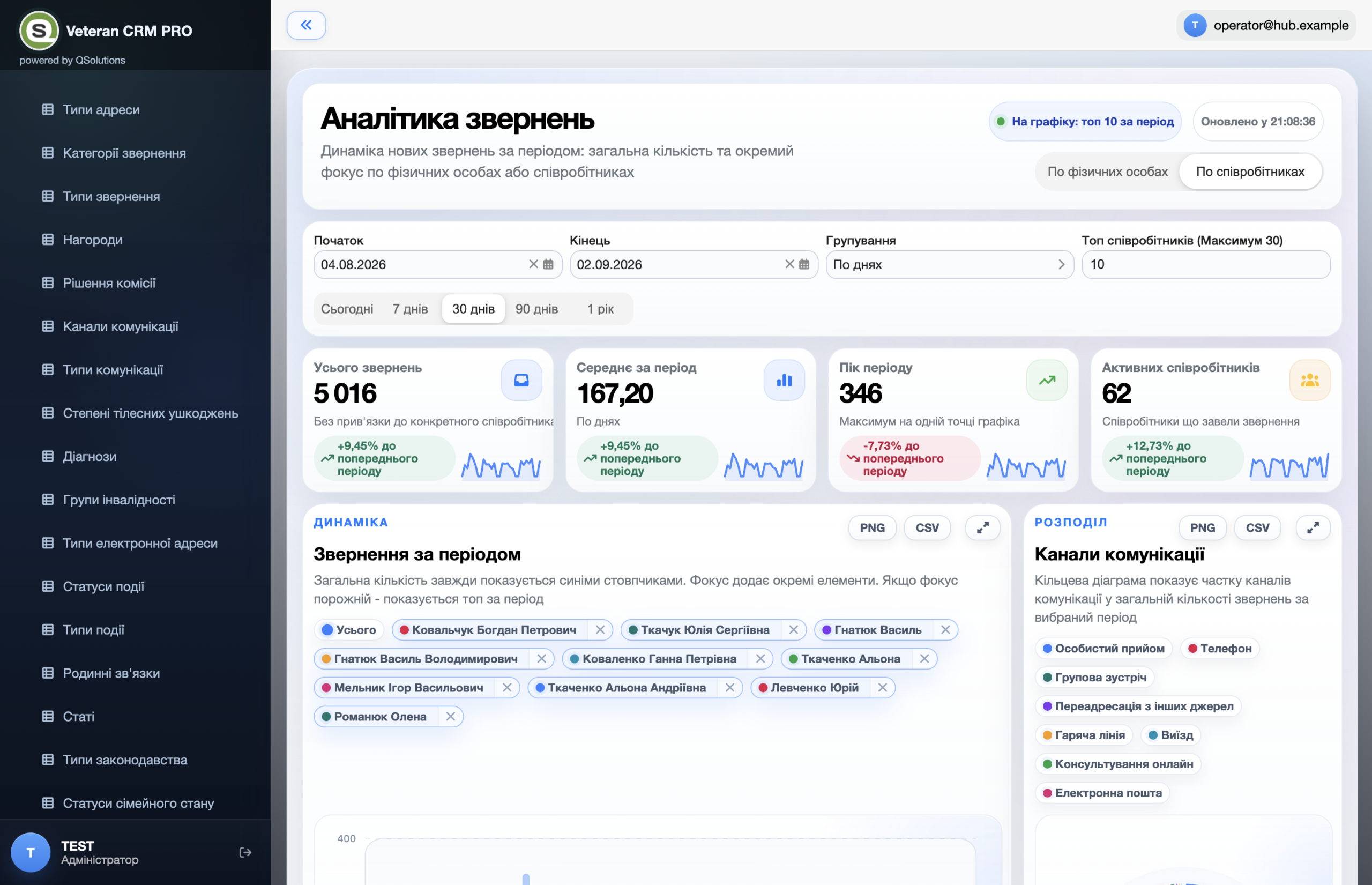Screen dimensions: 1372x885
Task: Toggle Переадресація з інших джерел legend
Action: pyautogui.click(x=1138, y=706)
